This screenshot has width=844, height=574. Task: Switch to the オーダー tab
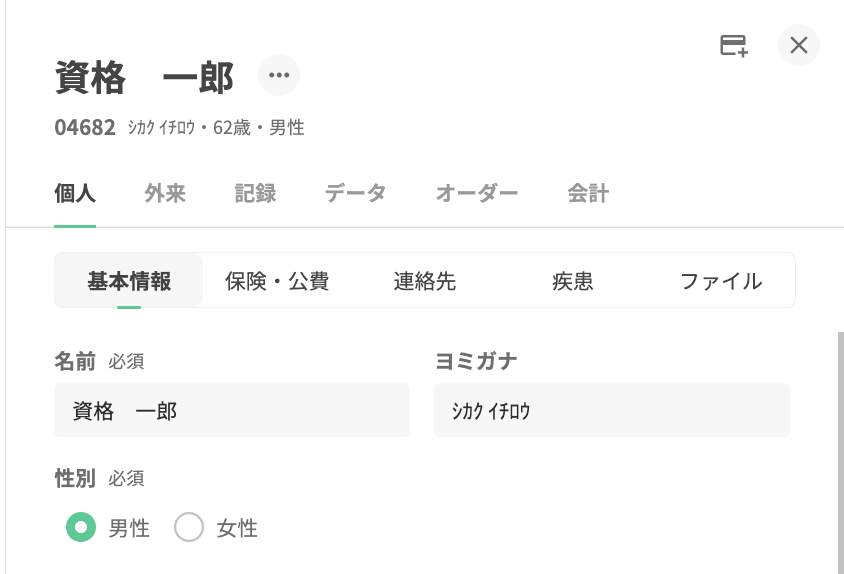tap(477, 194)
